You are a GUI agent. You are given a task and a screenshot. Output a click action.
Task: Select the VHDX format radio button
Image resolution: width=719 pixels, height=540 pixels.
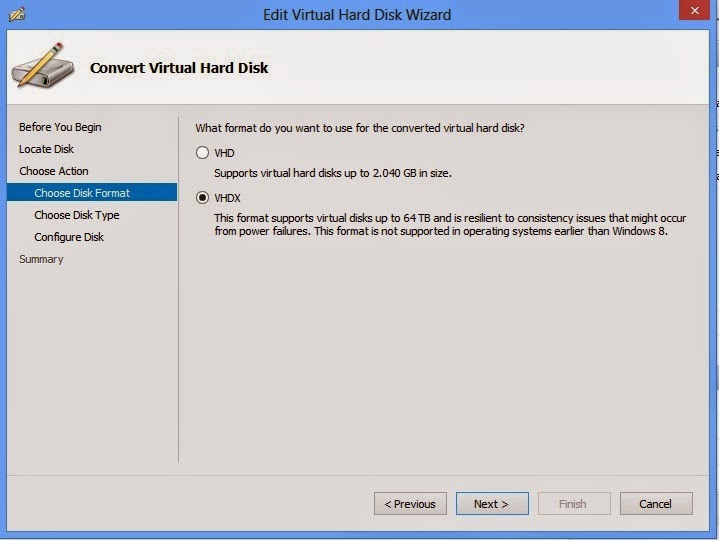click(203, 198)
